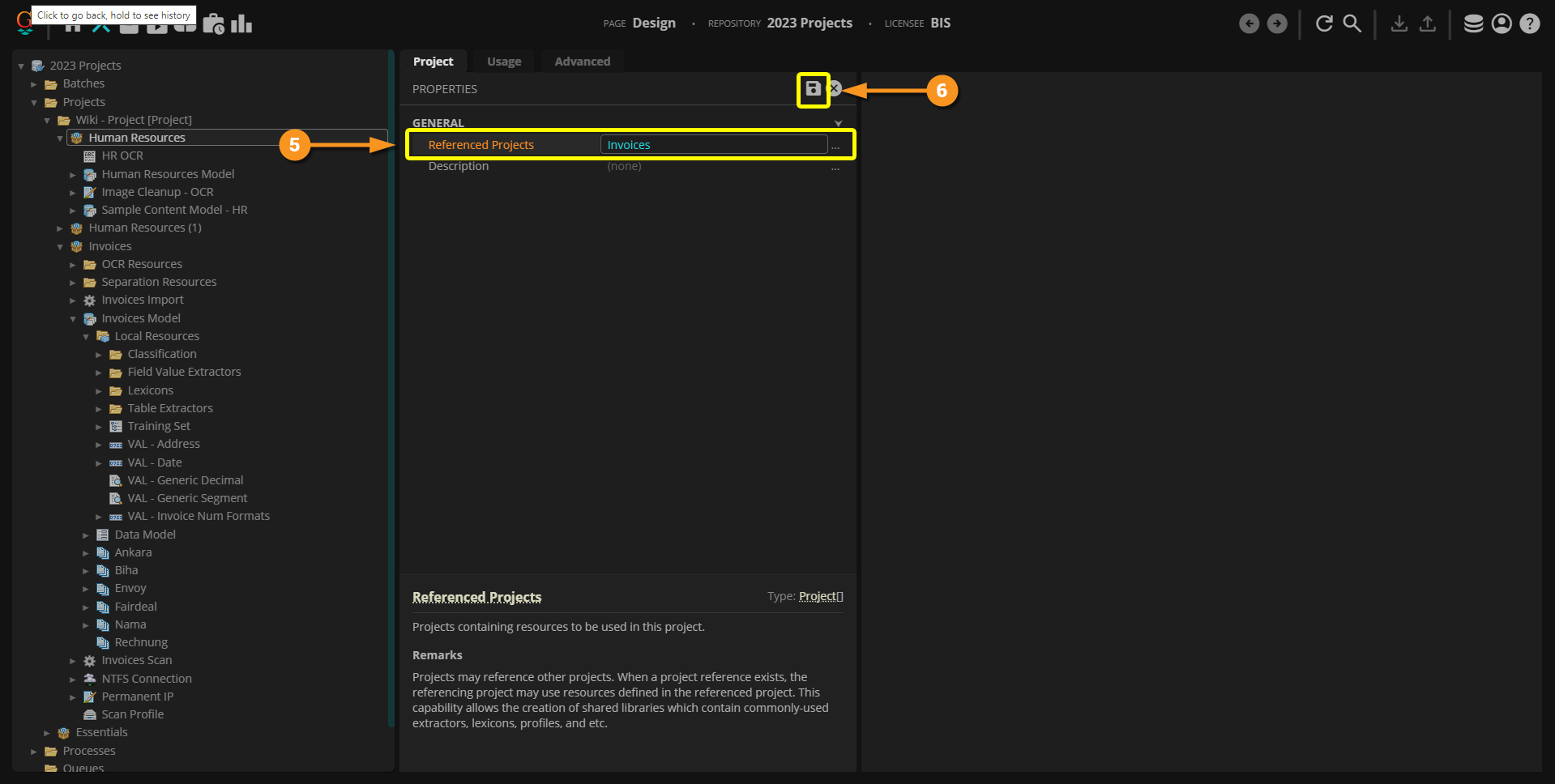Collapse the GENERAL properties section
Image resolution: width=1555 pixels, height=784 pixels.
[x=838, y=123]
